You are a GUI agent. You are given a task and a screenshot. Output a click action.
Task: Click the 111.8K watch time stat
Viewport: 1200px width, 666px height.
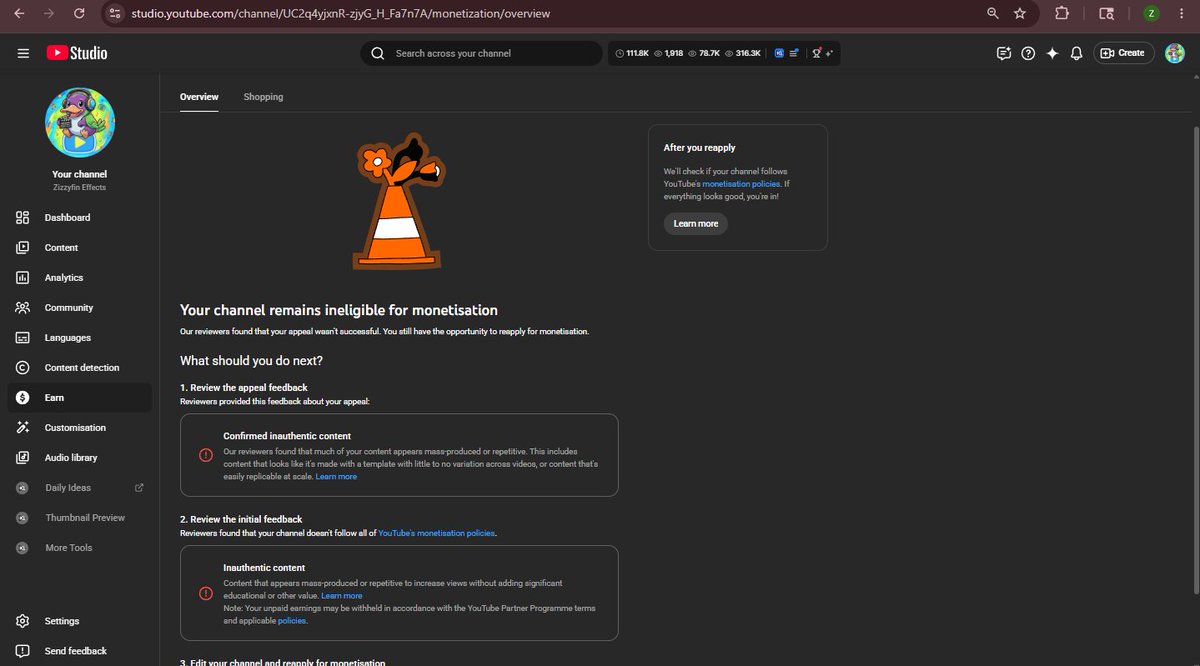pos(632,53)
